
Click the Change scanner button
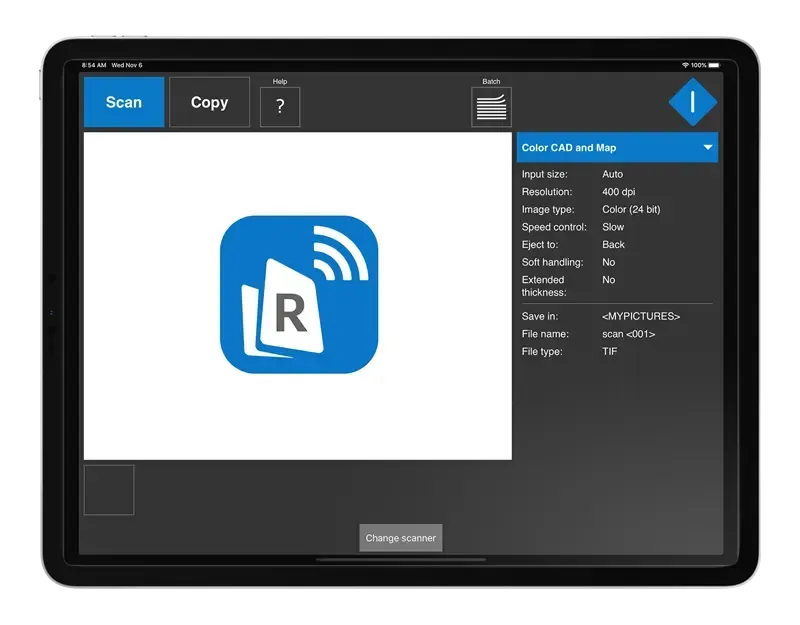coord(401,538)
